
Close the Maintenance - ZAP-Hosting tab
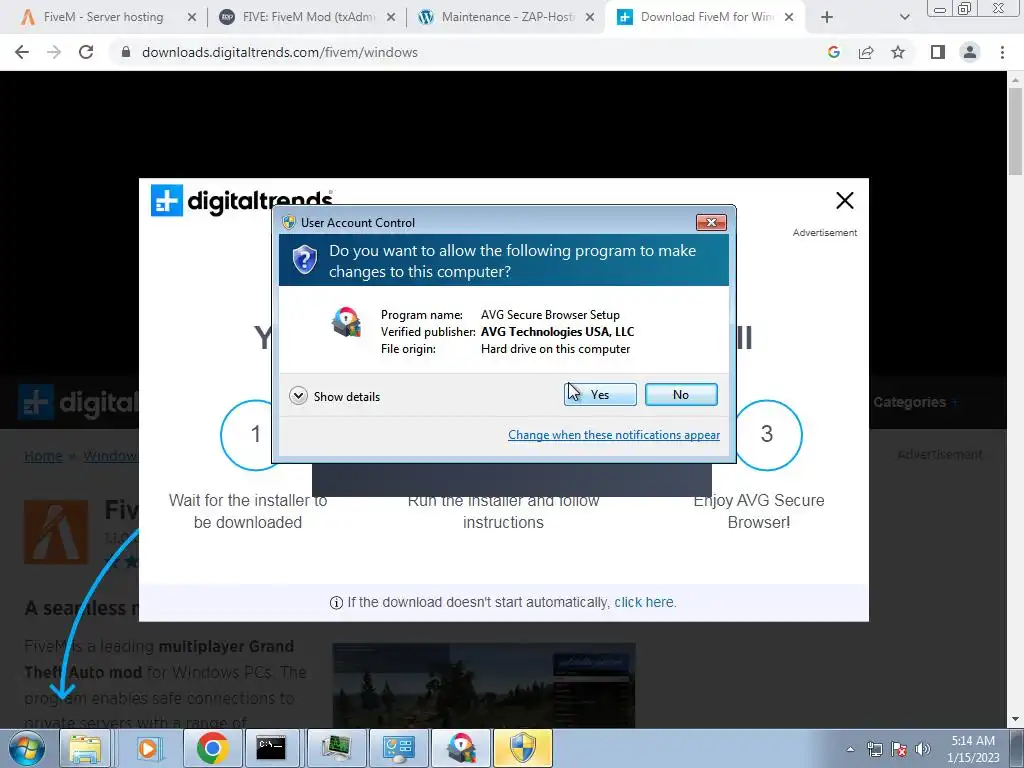[x=590, y=18]
